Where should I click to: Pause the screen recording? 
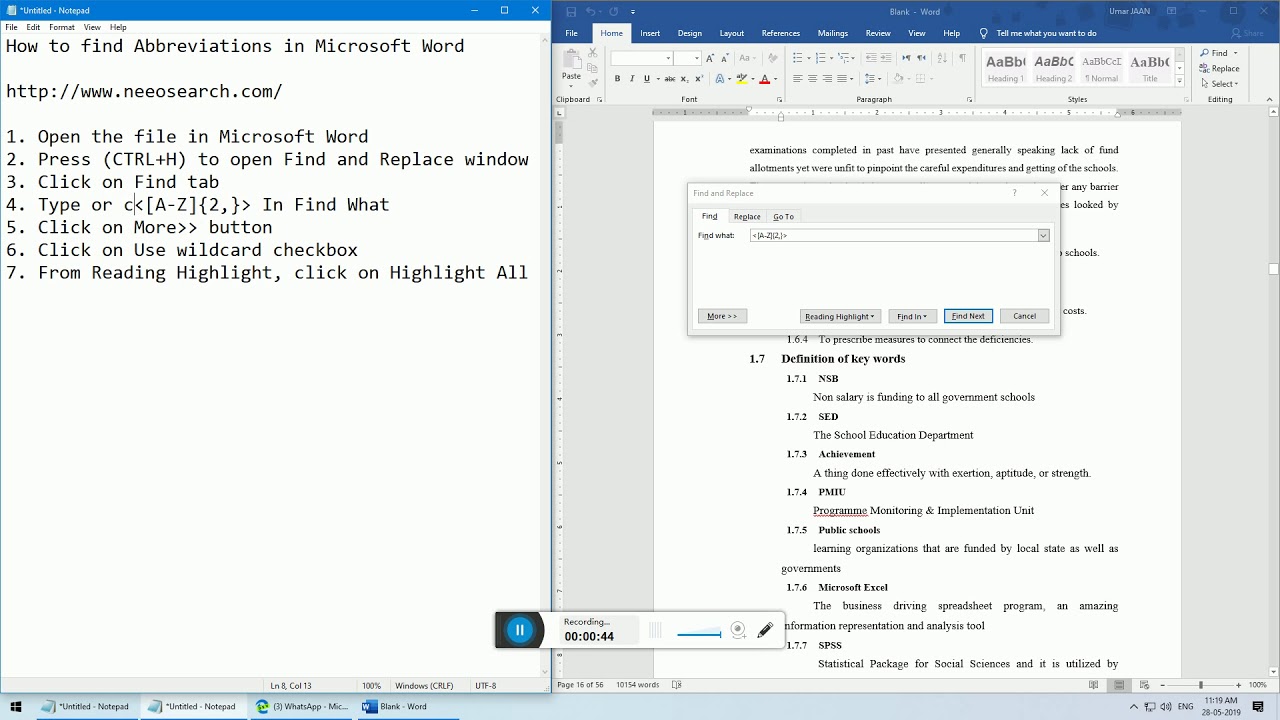coord(519,629)
